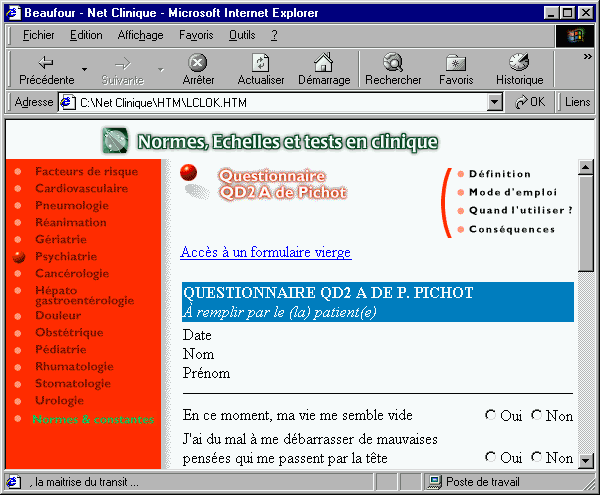
Task: Click the green Normes logo image
Action: click(115, 140)
